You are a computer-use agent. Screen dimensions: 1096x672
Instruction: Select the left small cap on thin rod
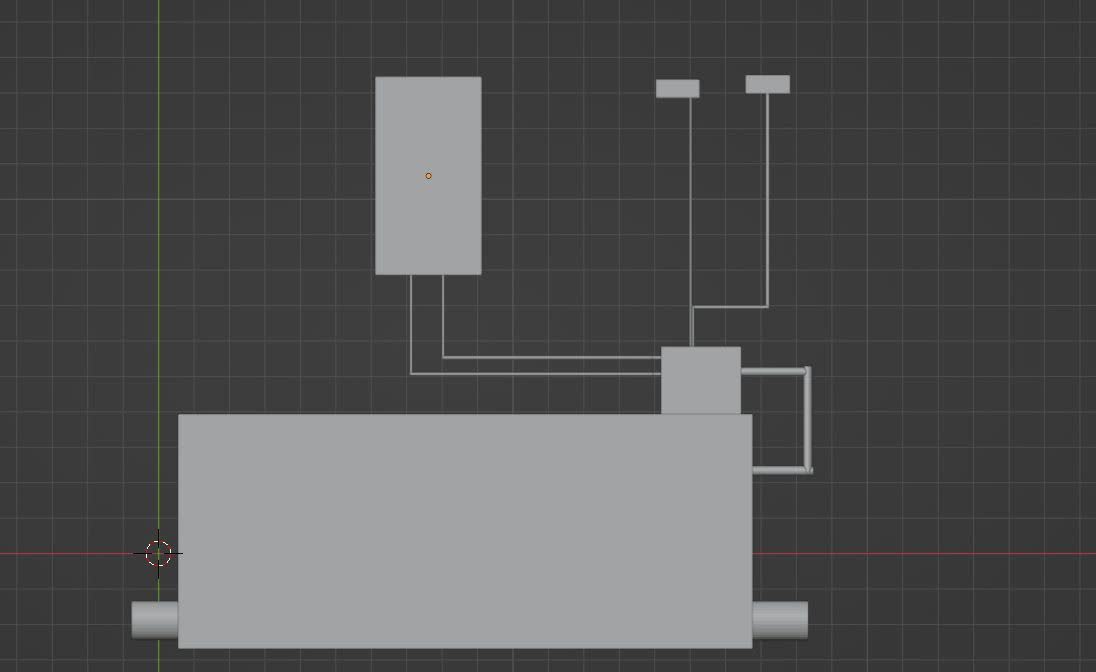point(677,89)
